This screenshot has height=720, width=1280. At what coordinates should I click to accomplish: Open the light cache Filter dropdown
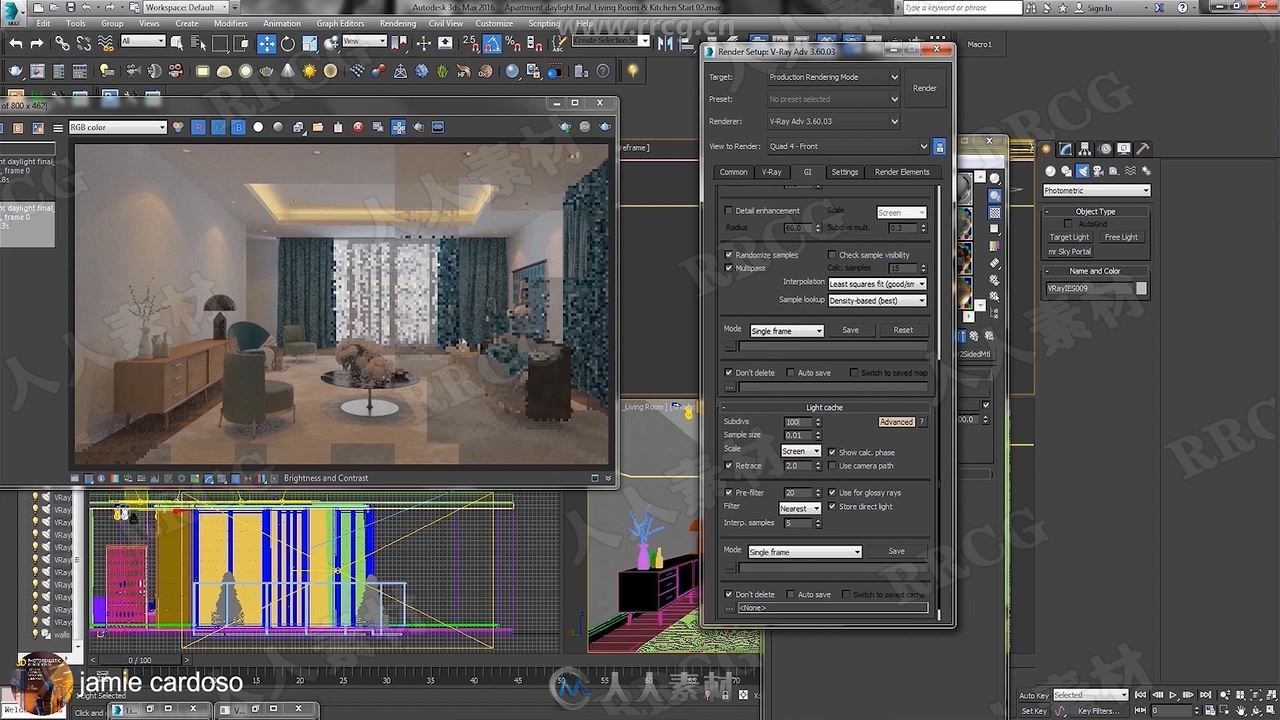pos(800,508)
